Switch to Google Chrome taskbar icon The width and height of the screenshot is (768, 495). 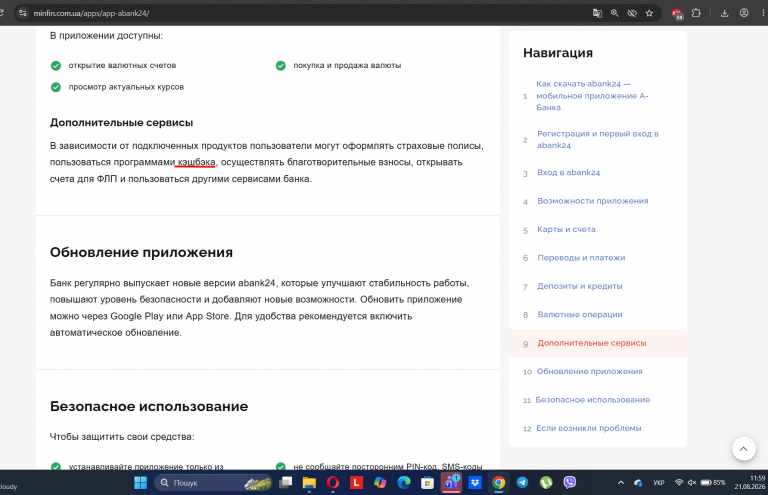[499, 483]
